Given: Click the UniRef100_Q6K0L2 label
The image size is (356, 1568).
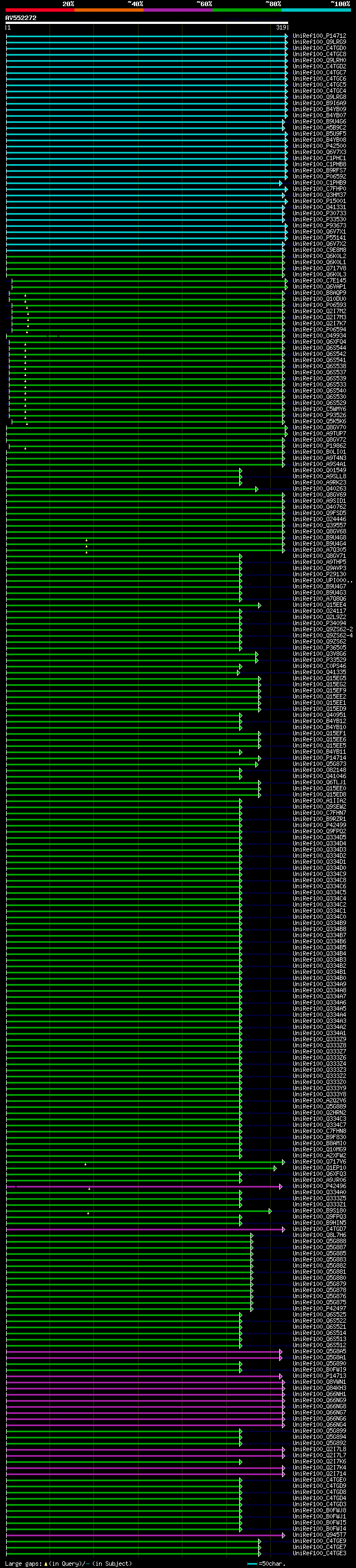Looking at the screenshot, I should (319, 256).
